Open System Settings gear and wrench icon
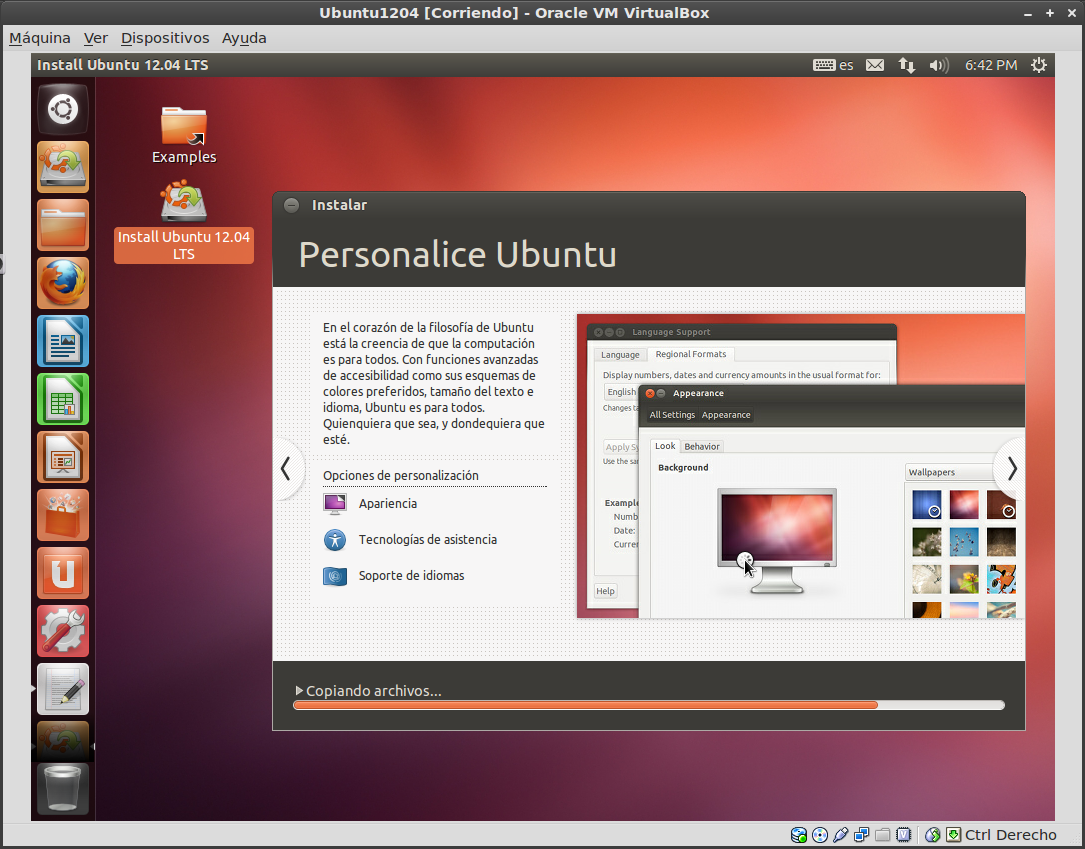The image size is (1085, 849). [63, 631]
